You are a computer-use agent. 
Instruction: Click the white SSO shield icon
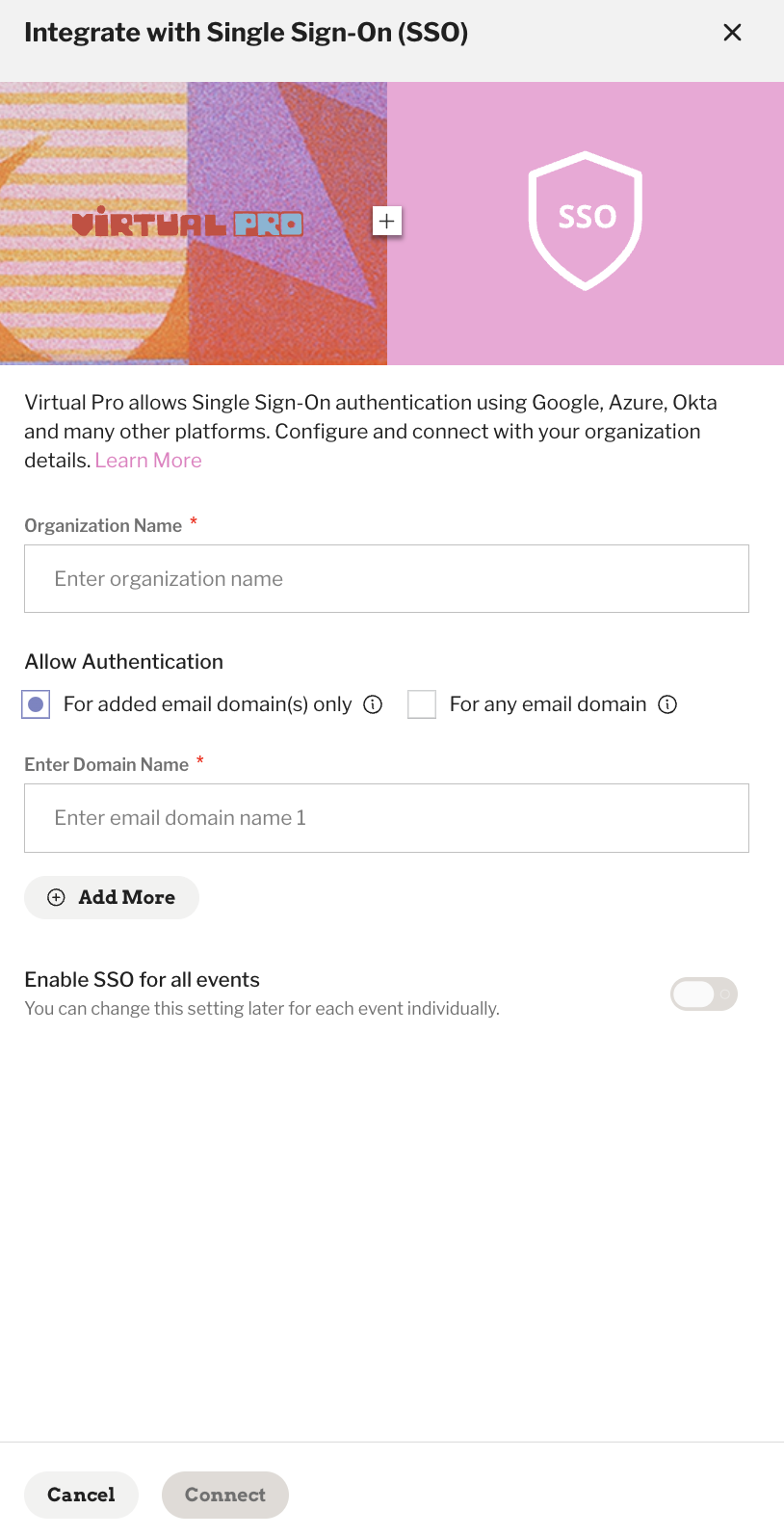pyautogui.click(x=586, y=221)
